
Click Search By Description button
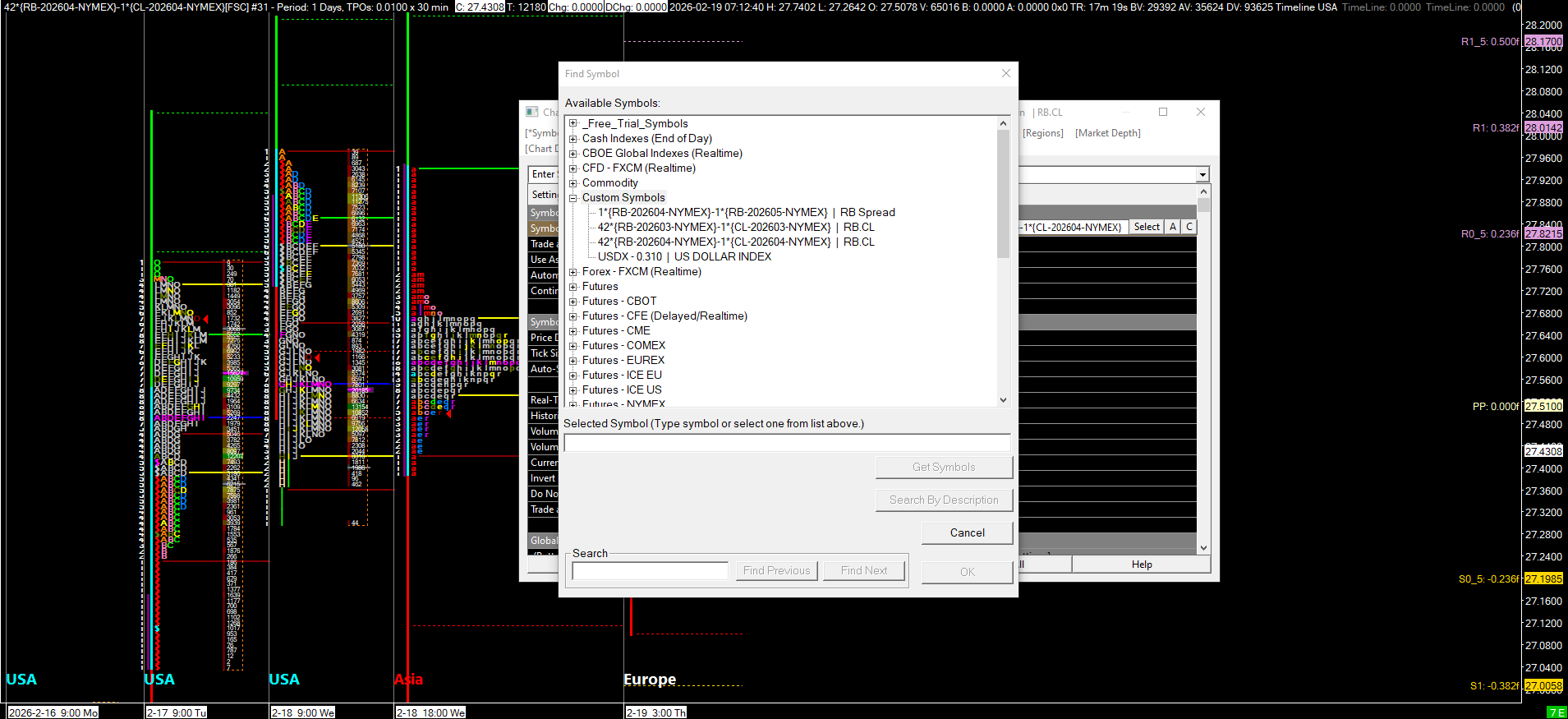pos(944,500)
